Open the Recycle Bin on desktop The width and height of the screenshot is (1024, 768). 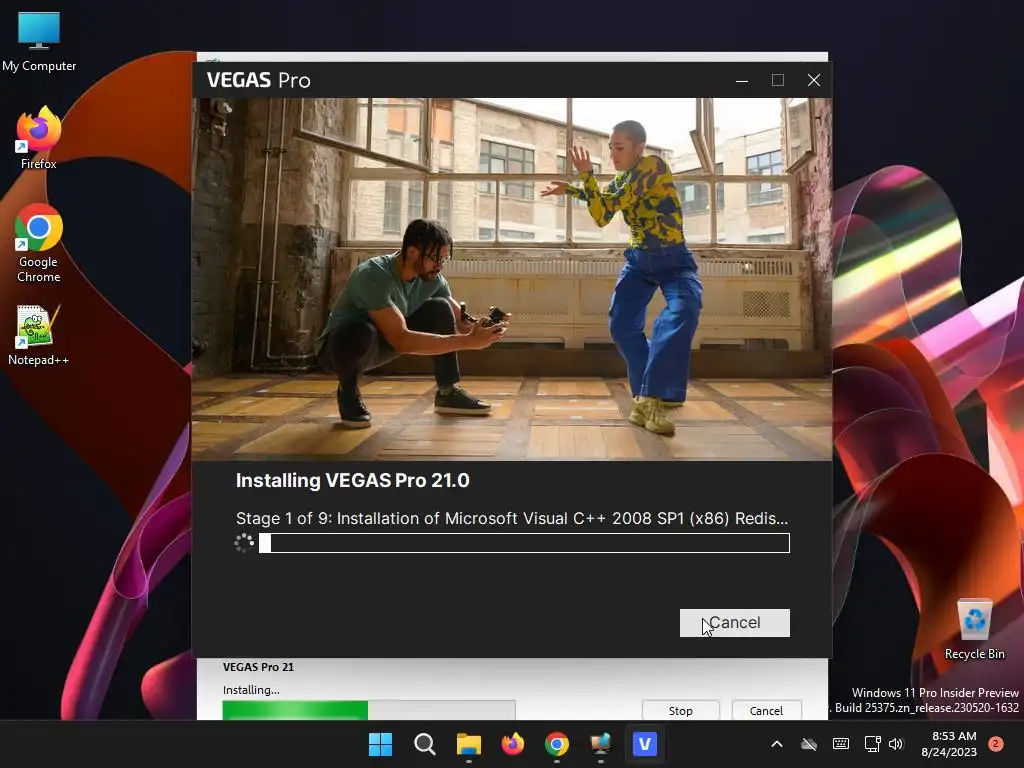click(974, 630)
